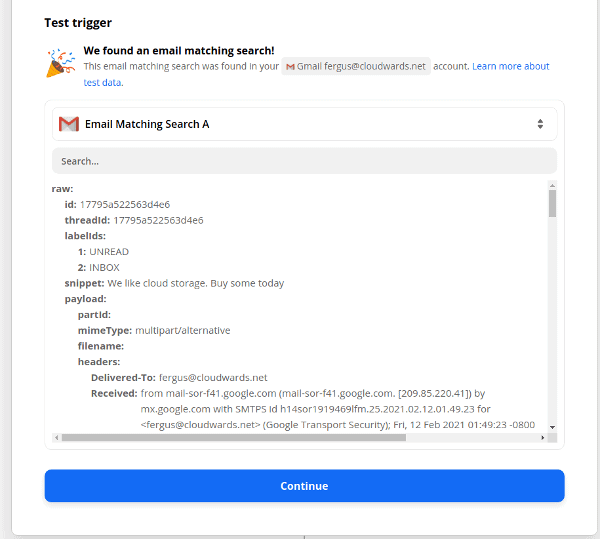Focus the Search... field in test data
The image size is (600, 539).
pyautogui.click(x=305, y=161)
